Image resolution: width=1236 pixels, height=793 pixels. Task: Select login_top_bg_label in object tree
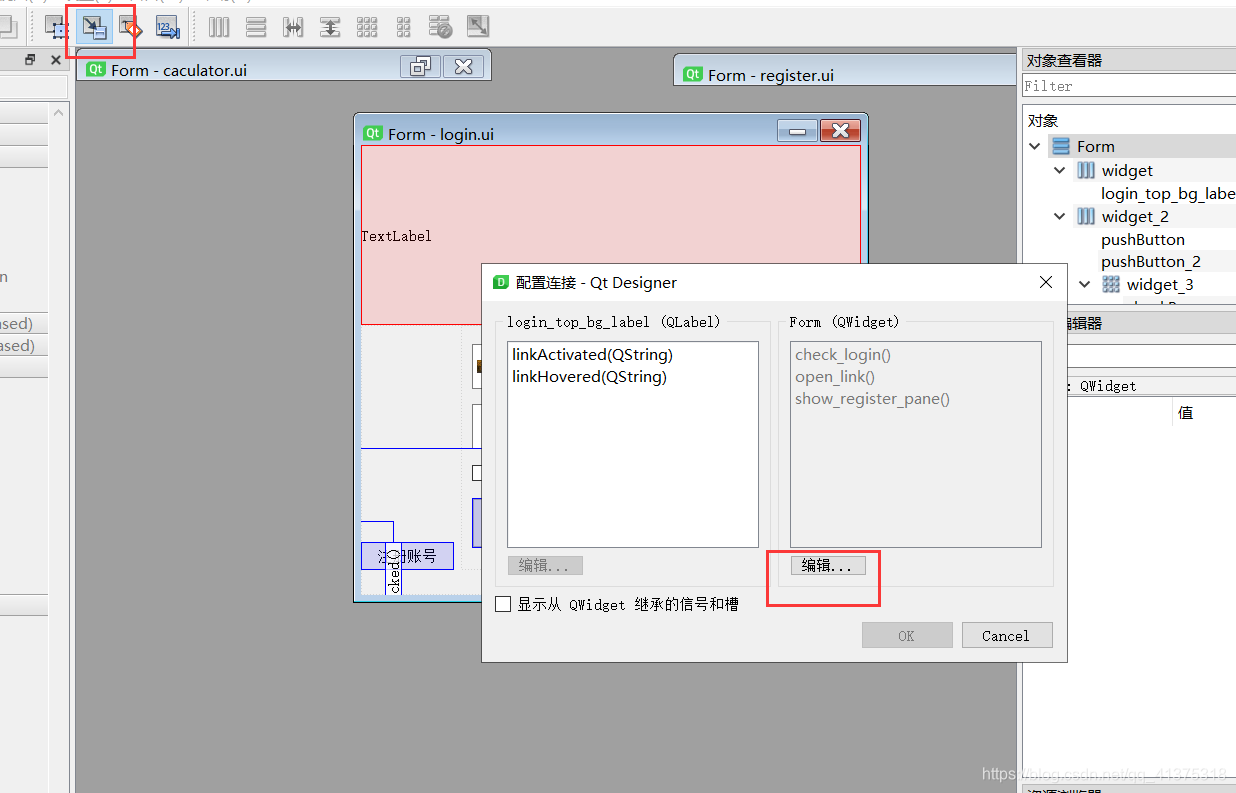point(1168,193)
